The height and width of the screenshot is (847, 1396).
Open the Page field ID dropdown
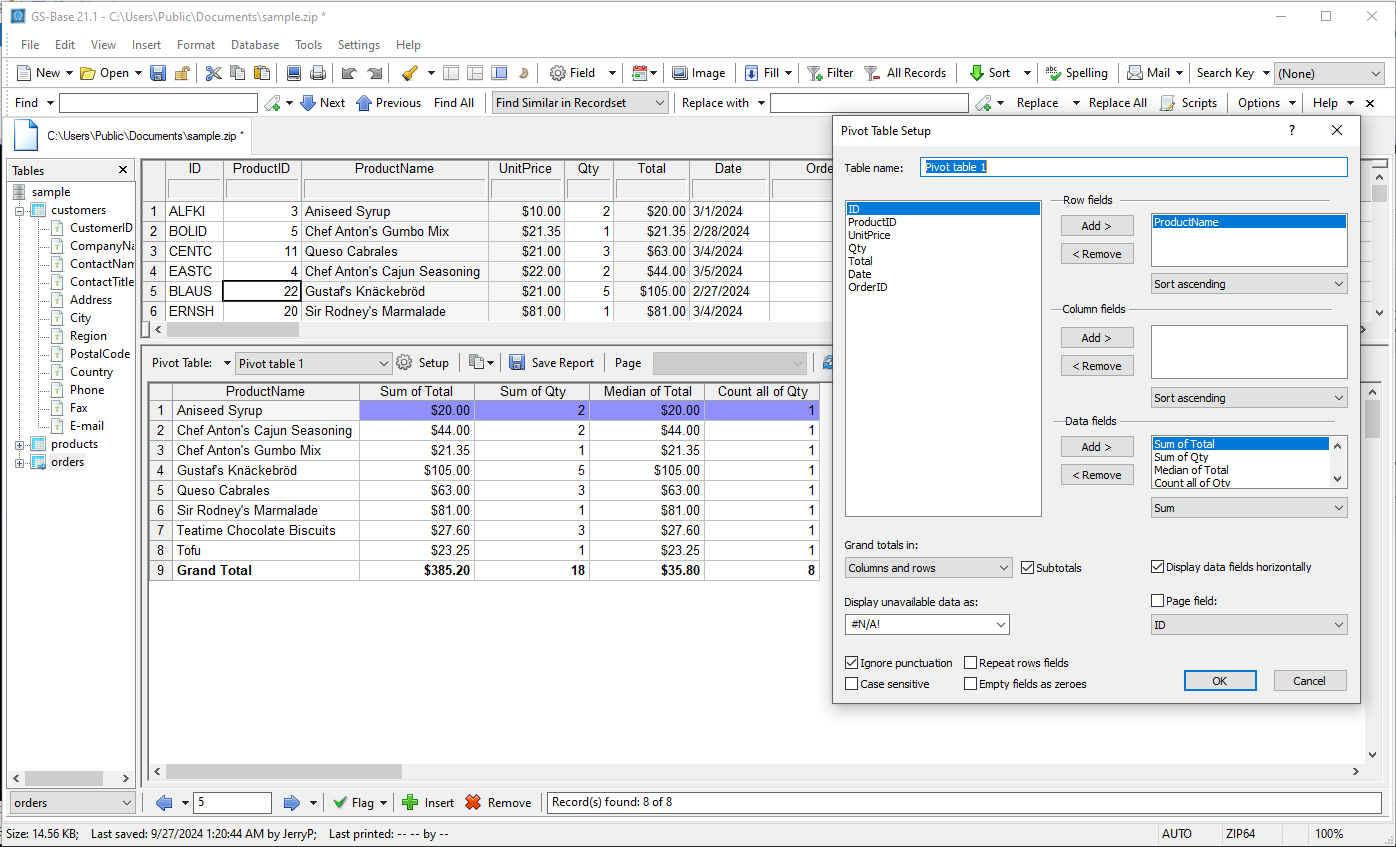(x=1249, y=625)
